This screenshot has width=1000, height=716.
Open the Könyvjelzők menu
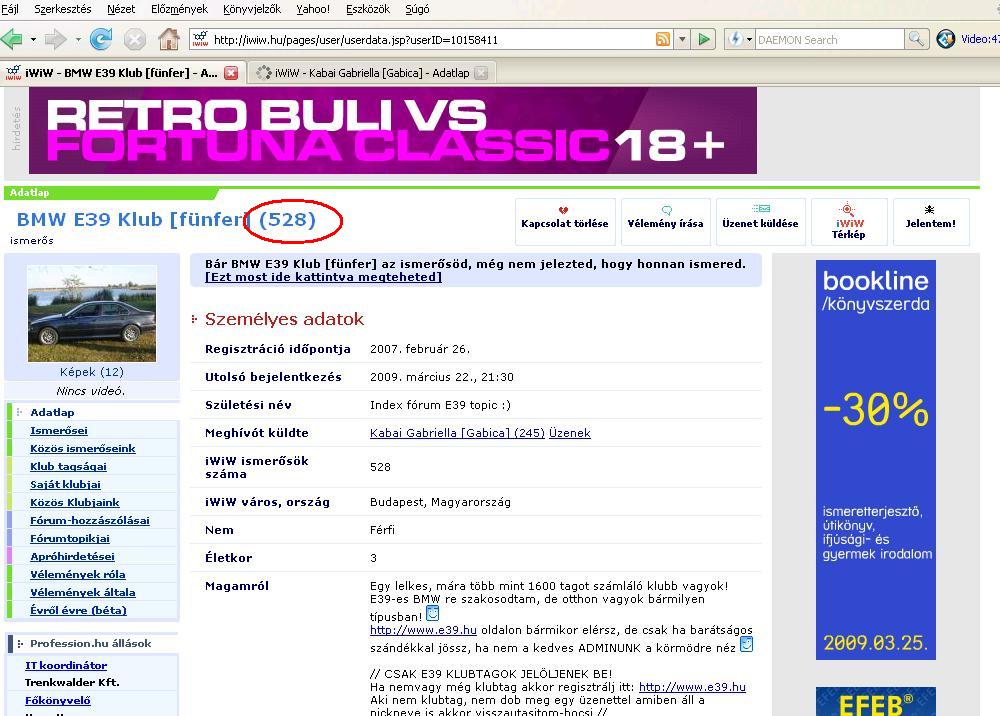[x=252, y=10]
